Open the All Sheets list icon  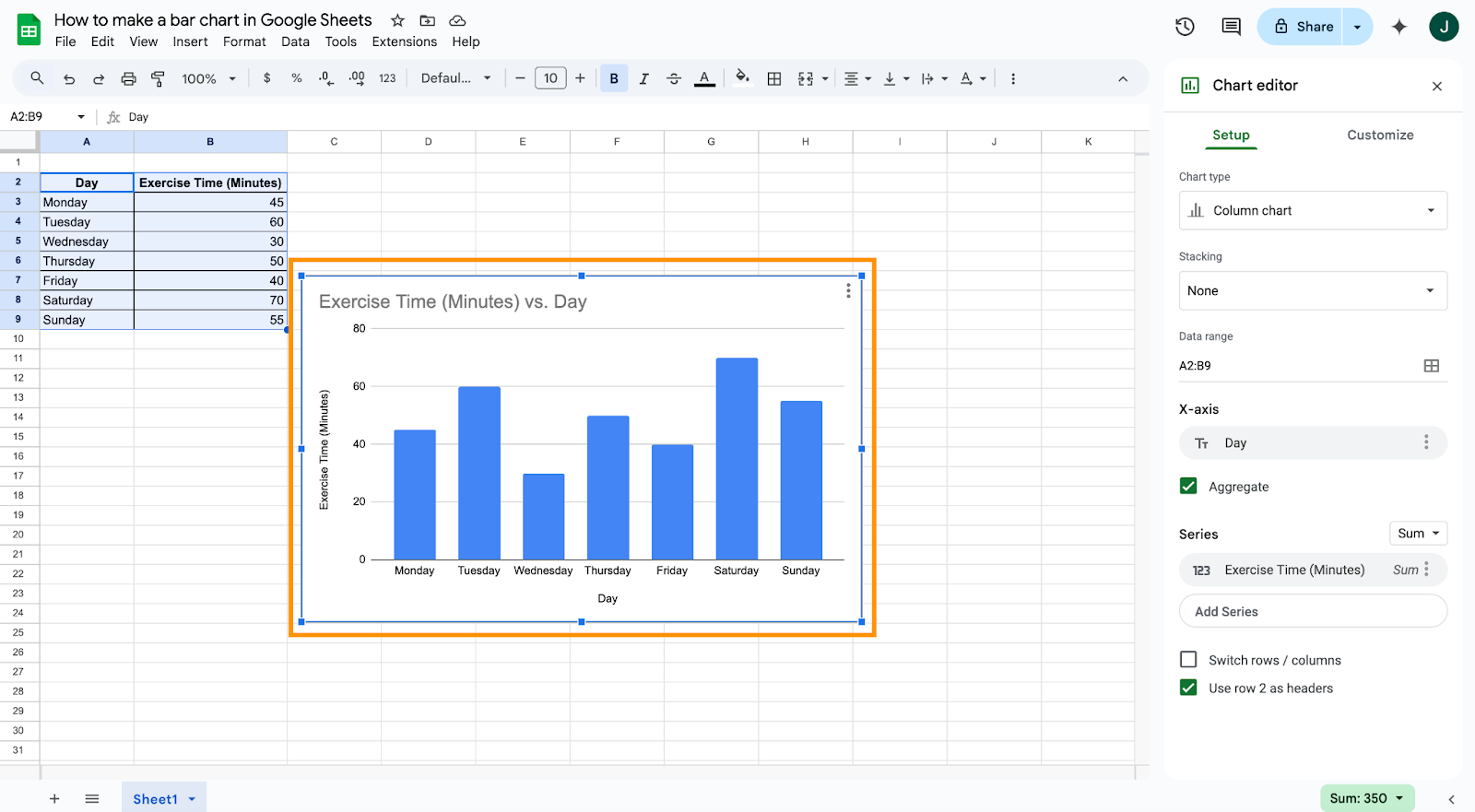92,798
